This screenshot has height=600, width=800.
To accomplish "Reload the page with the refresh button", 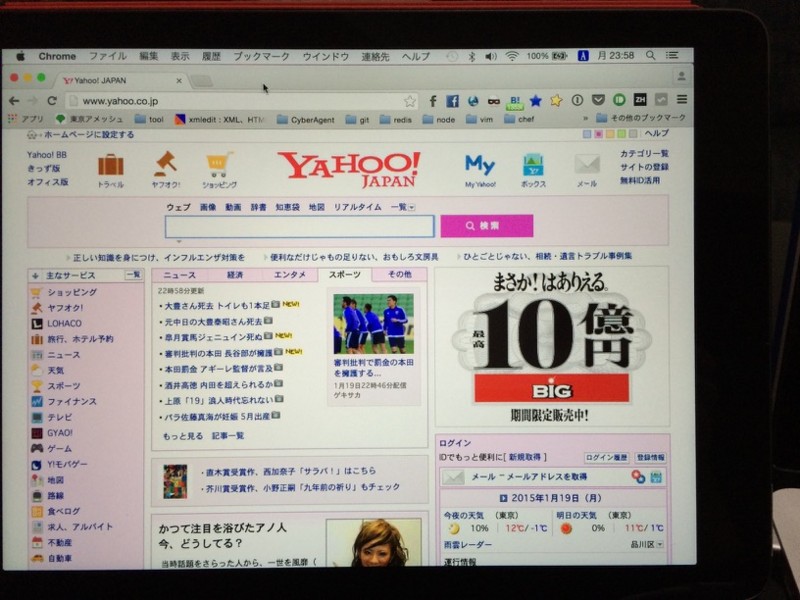I will [52, 101].
